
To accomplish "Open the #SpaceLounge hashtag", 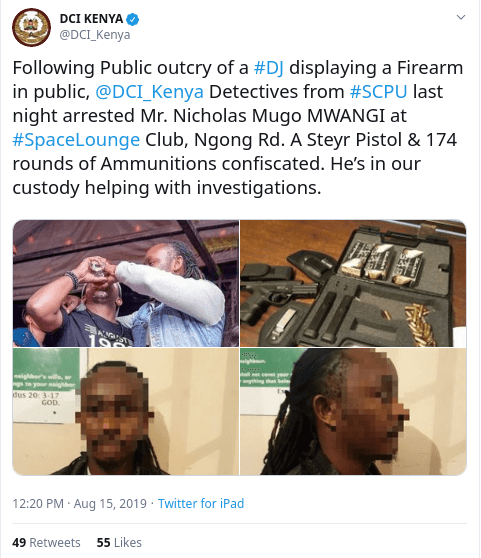I will tap(76, 140).
